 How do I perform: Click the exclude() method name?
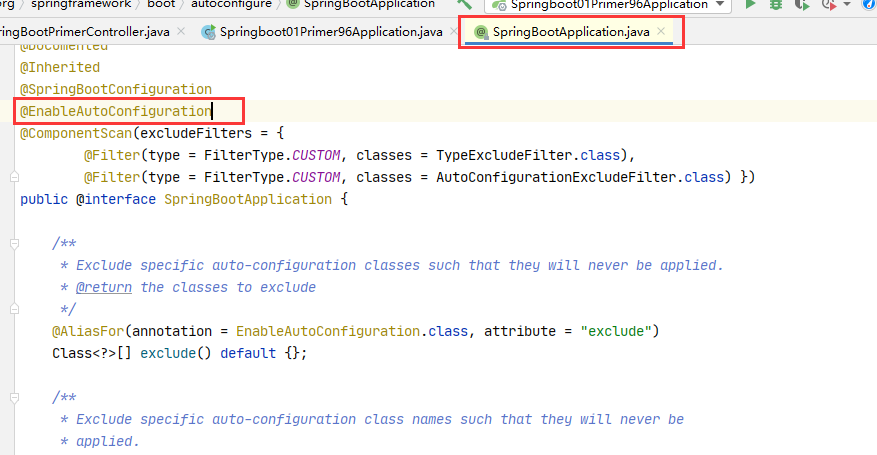pos(168,353)
